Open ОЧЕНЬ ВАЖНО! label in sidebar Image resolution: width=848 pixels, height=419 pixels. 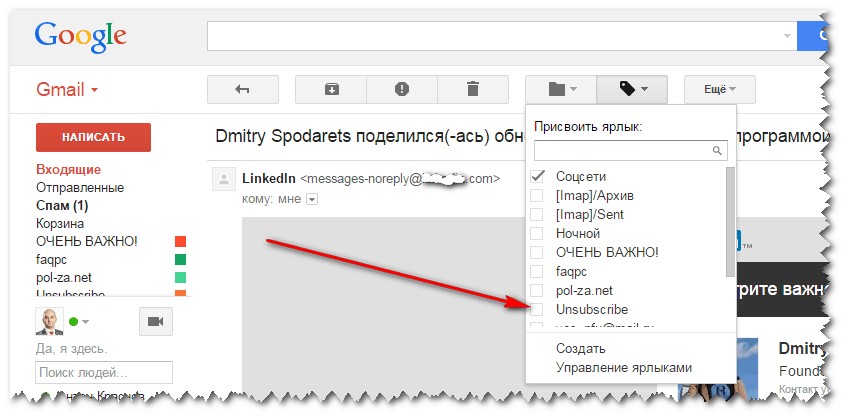(87, 241)
